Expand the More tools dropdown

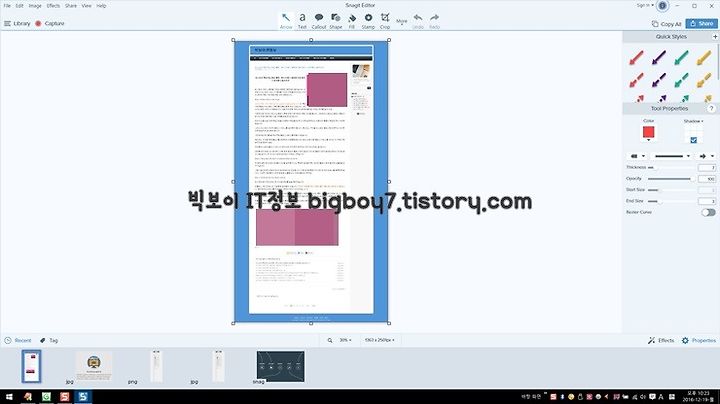click(402, 21)
